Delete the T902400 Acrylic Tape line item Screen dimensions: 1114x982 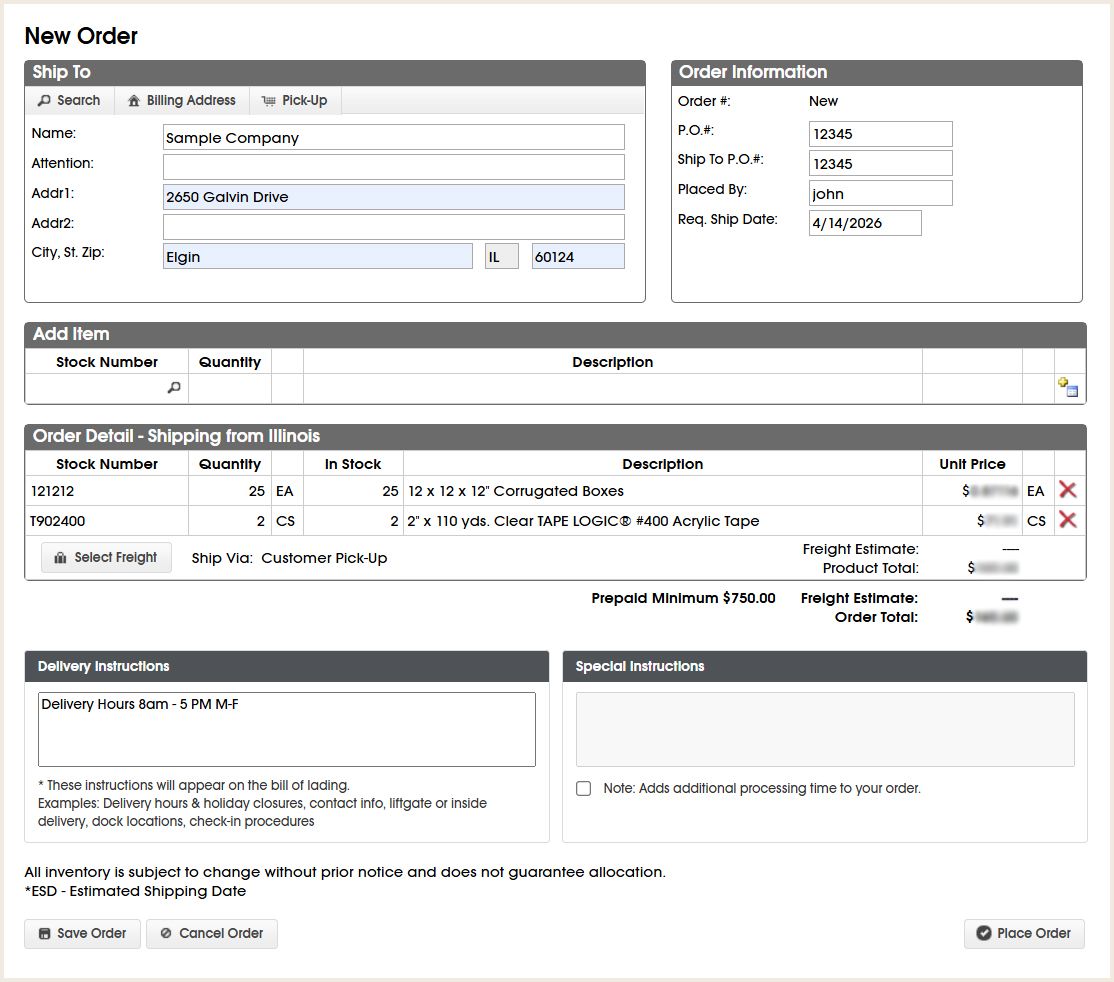tap(1067, 520)
